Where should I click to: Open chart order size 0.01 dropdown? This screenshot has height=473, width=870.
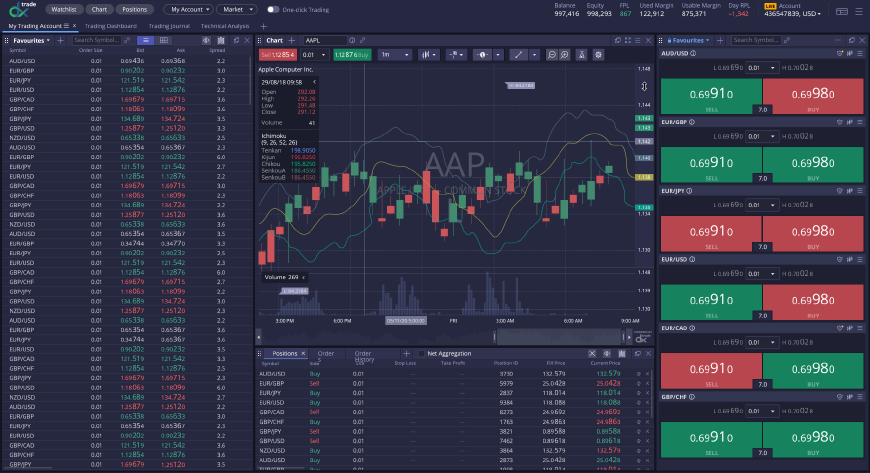coord(315,55)
